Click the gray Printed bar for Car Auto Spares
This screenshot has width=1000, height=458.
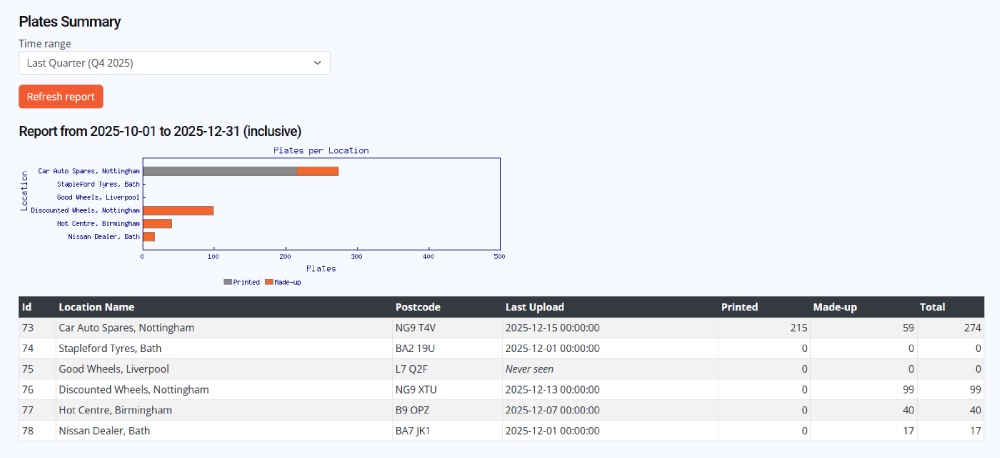219,171
